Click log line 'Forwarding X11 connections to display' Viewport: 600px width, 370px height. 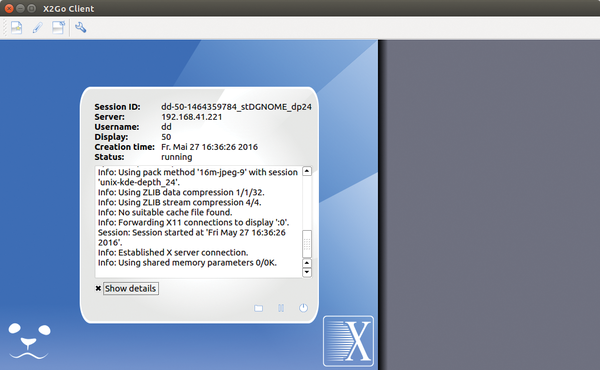[193, 222]
